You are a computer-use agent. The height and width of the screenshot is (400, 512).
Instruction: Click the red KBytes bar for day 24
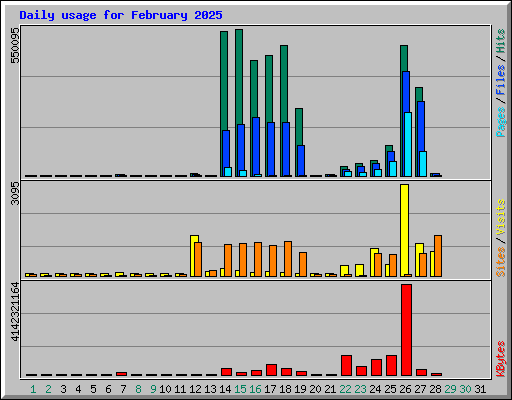pyautogui.click(x=376, y=367)
